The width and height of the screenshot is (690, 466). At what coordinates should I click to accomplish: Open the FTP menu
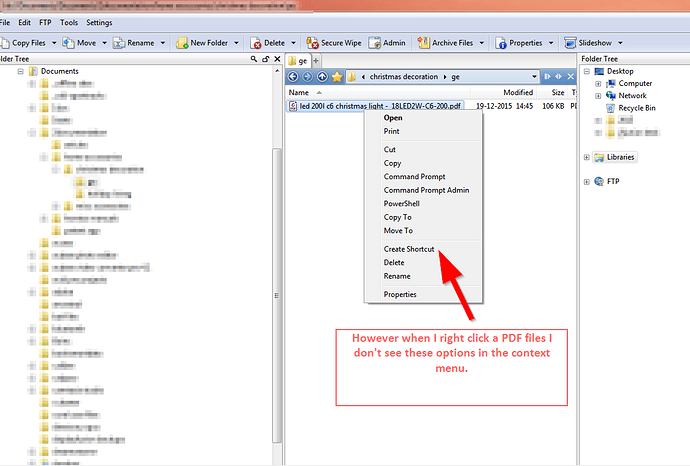pos(45,22)
